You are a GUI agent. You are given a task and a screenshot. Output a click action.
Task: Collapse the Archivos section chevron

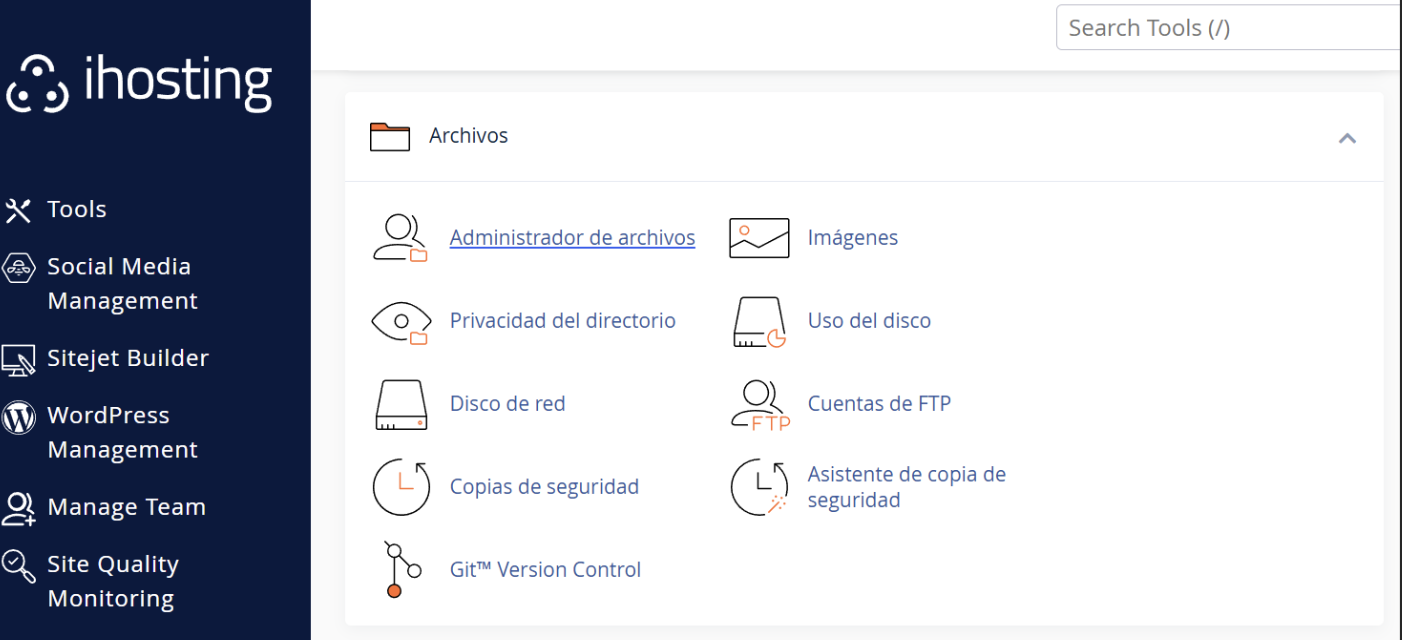[1347, 138]
